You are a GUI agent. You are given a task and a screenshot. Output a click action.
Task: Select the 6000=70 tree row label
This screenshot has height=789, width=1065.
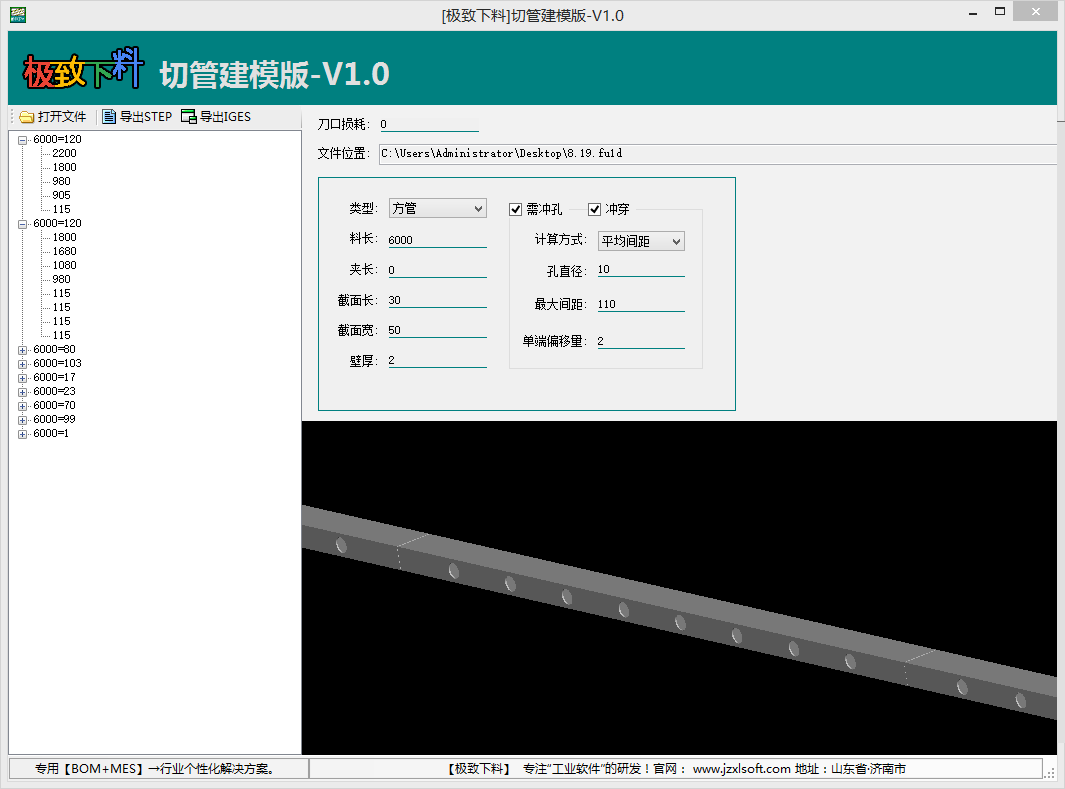coord(54,405)
